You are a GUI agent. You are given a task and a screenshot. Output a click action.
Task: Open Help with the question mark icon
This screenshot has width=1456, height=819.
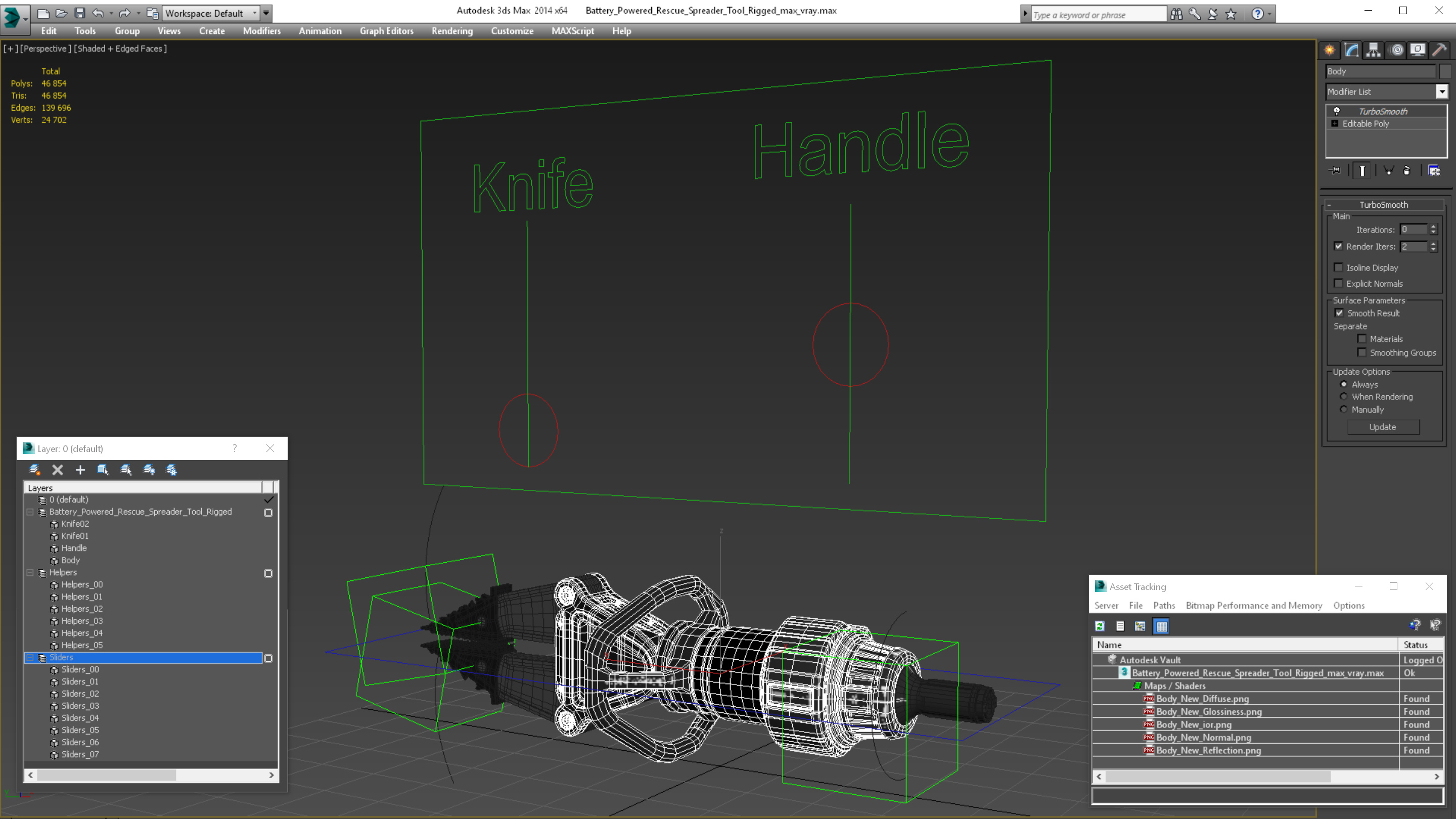pyautogui.click(x=1258, y=14)
